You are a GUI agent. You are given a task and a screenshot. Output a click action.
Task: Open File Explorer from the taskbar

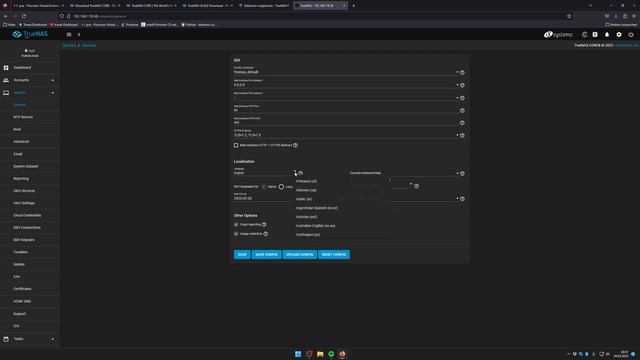coord(320,354)
